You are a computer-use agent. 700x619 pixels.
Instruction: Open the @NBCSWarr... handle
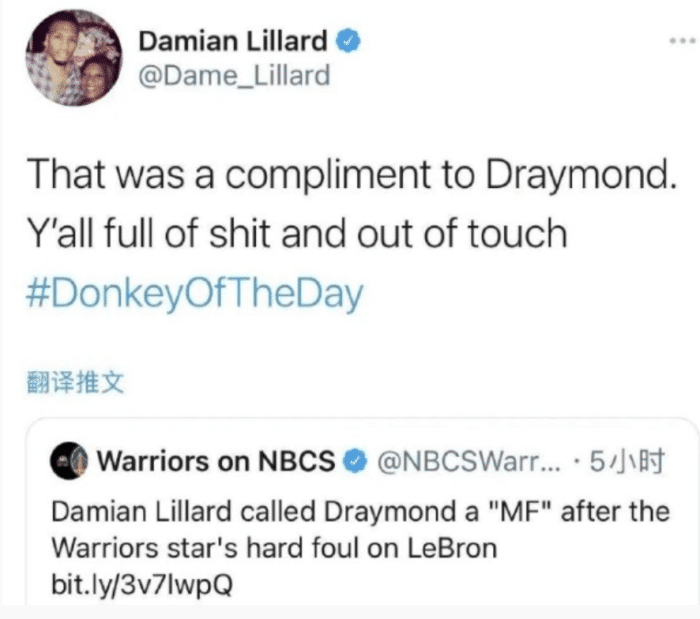(x=469, y=461)
